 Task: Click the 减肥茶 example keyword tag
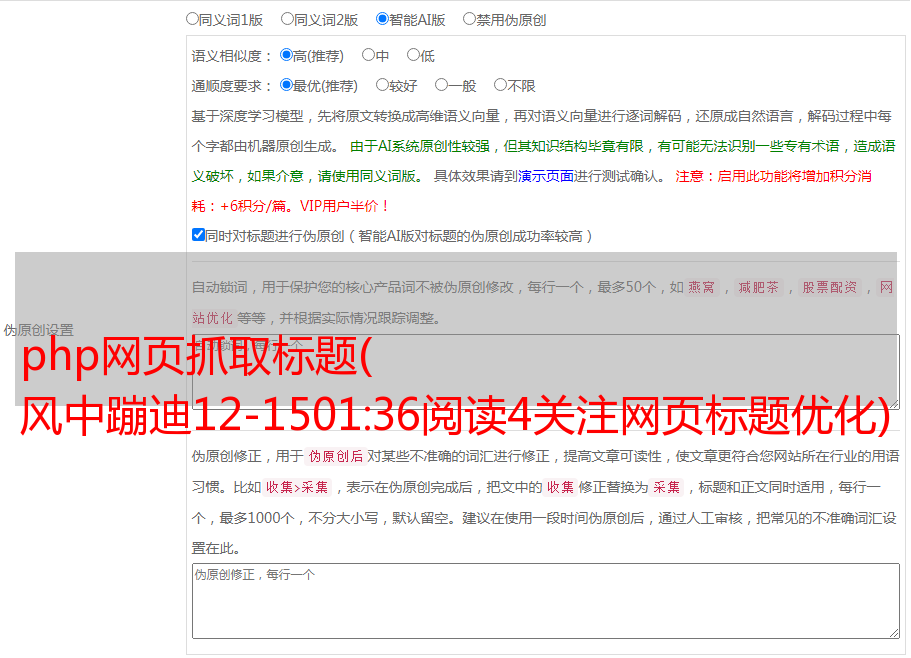click(x=758, y=287)
